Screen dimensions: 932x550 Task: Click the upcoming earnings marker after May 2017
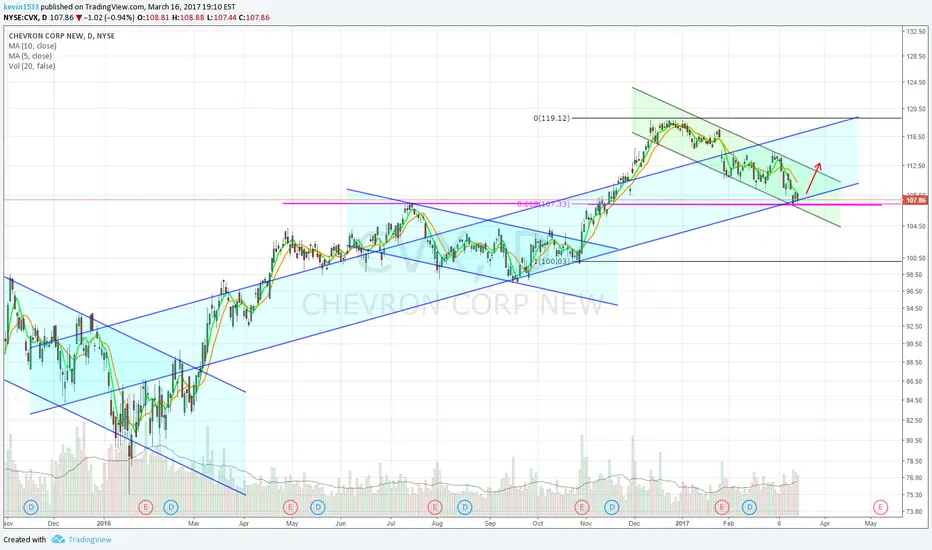point(880,507)
